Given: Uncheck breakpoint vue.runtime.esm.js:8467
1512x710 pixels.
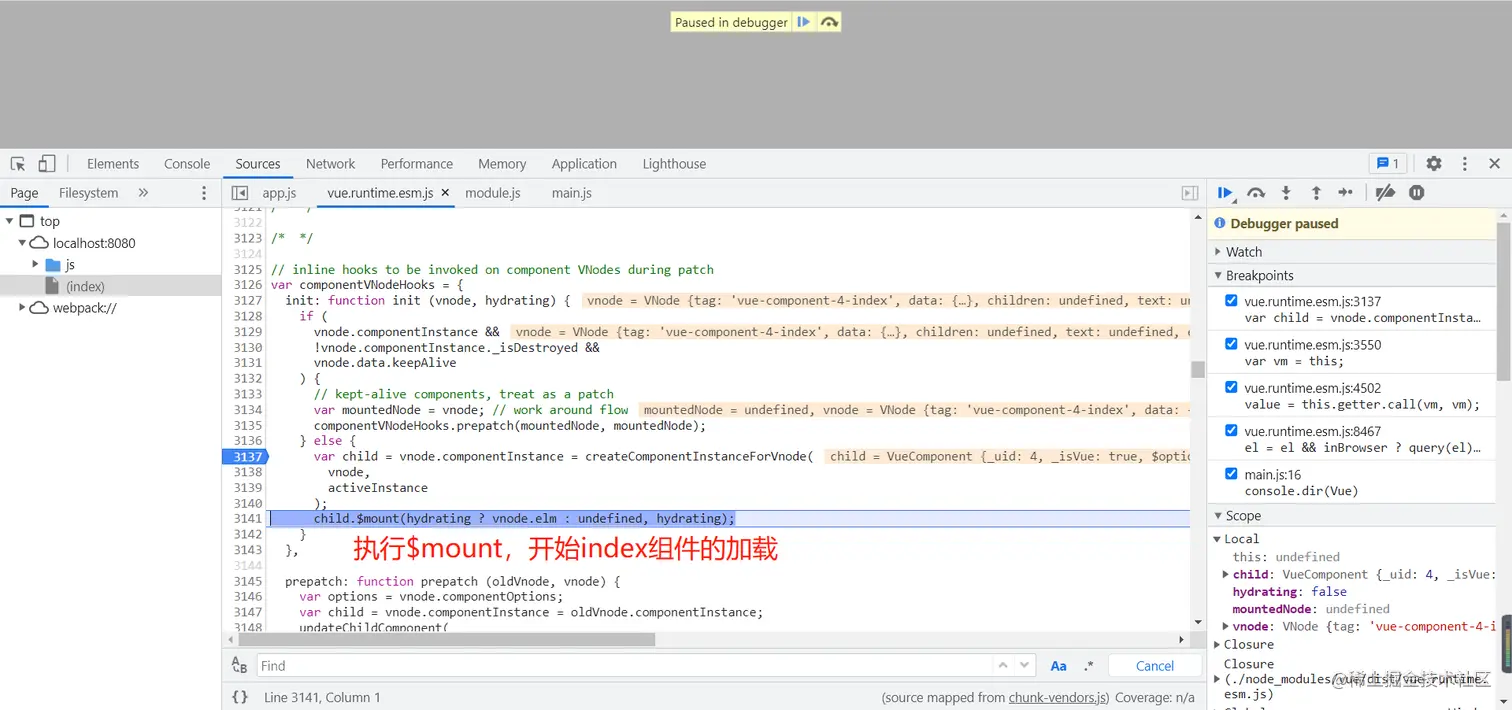Looking at the screenshot, I should point(1231,430).
